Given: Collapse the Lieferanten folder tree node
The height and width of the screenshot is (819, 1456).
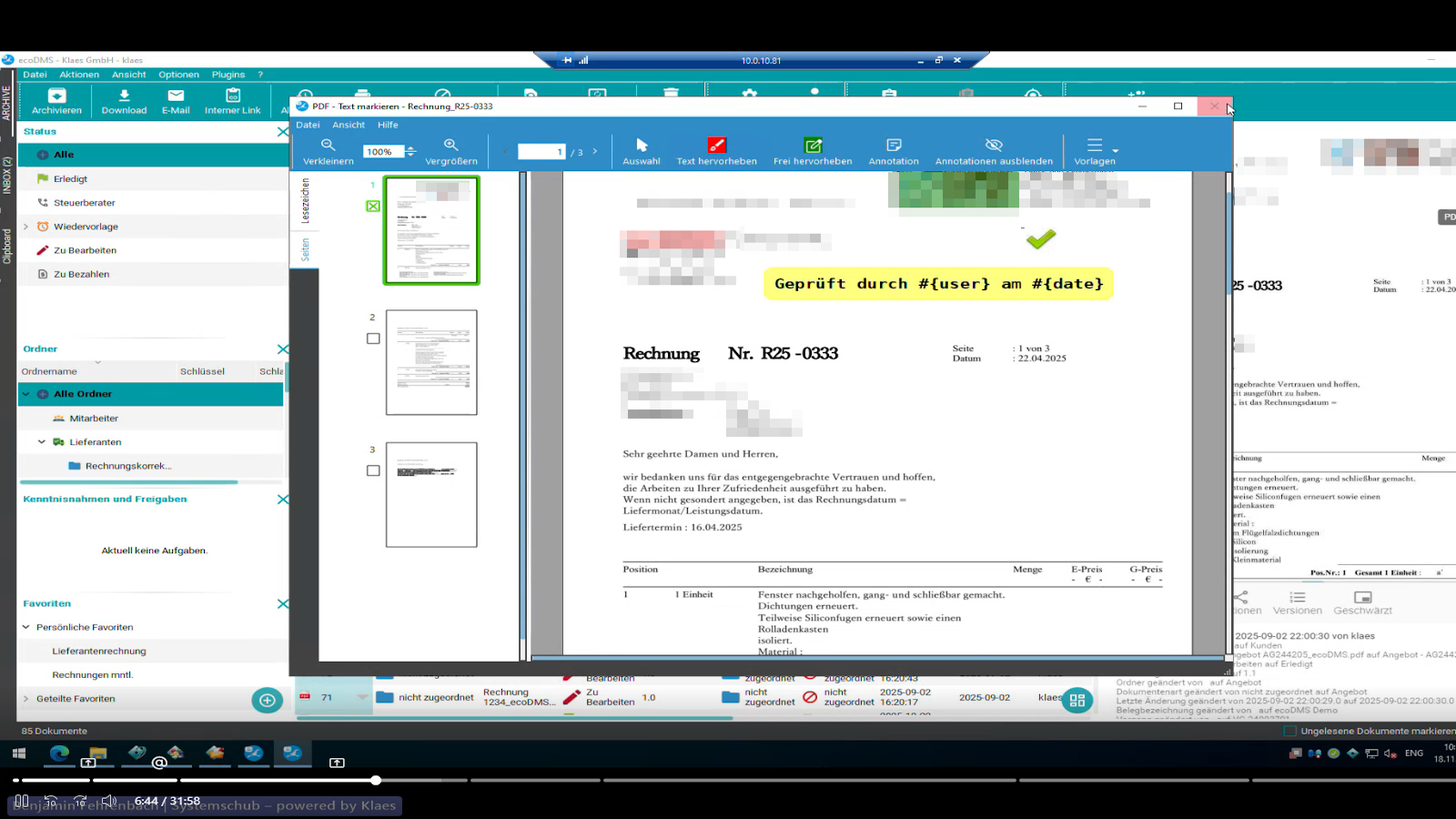Looking at the screenshot, I should (42, 442).
